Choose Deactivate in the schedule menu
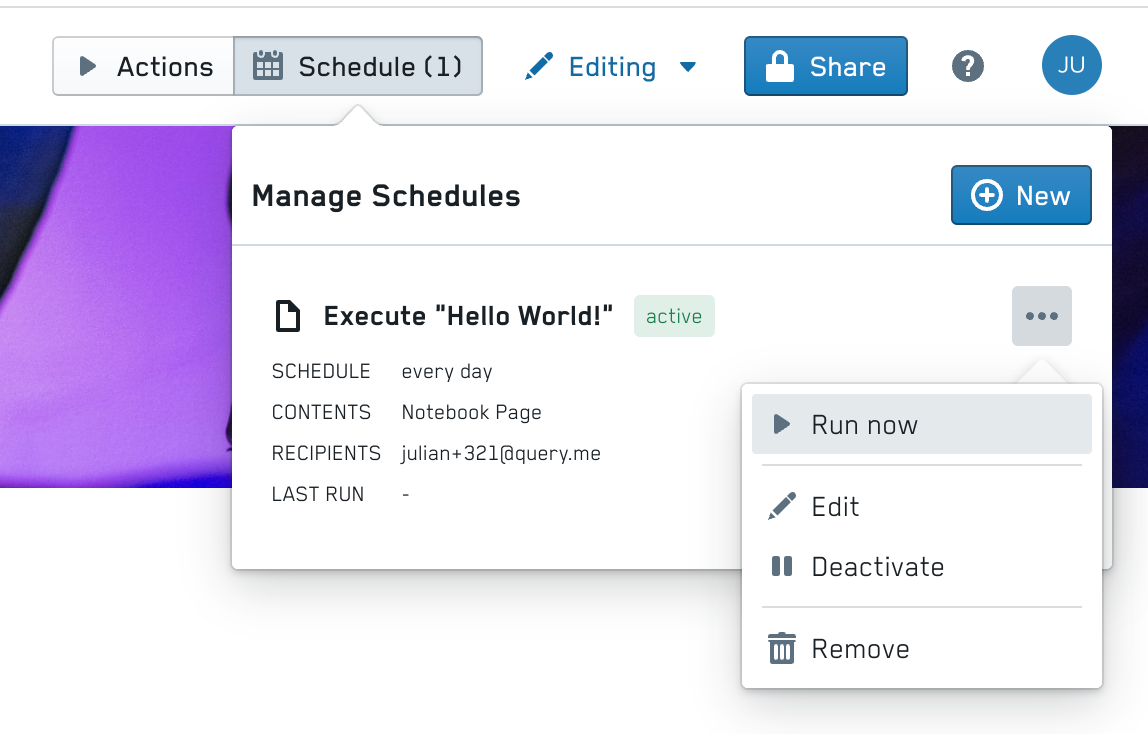The height and width of the screenshot is (734, 1148). click(921, 566)
